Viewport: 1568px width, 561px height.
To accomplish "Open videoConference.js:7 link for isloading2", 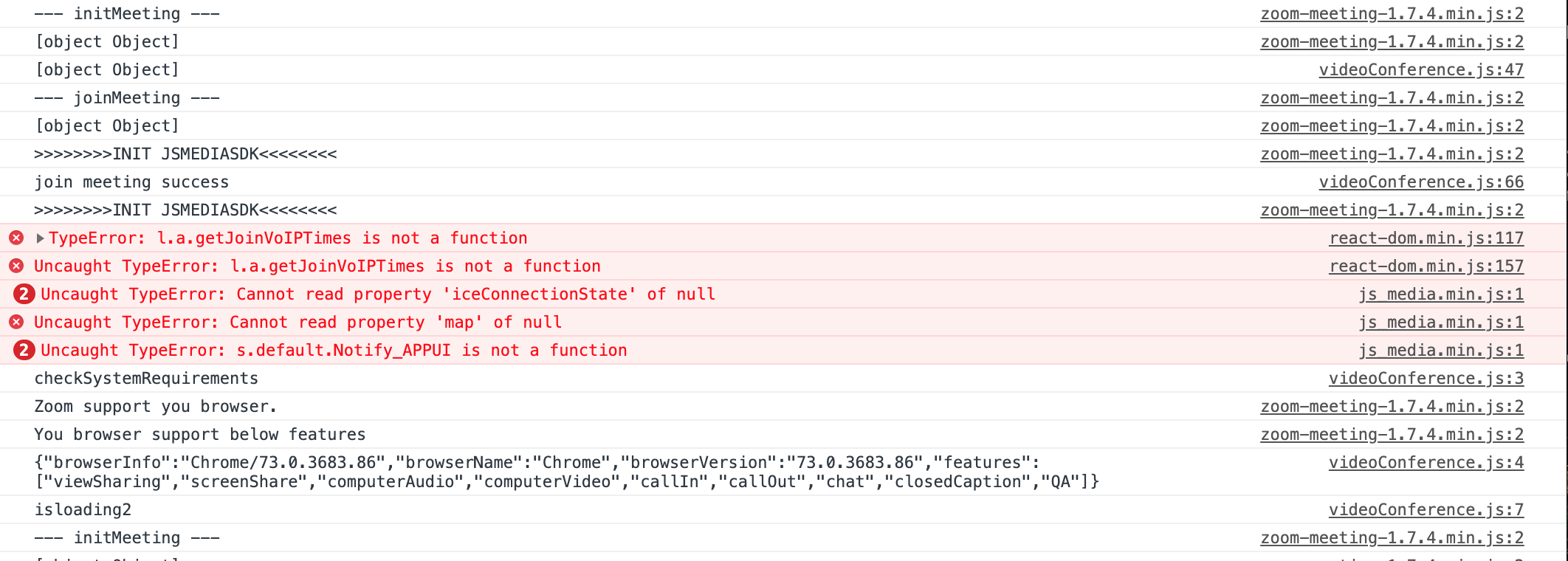I will (1426, 510).
